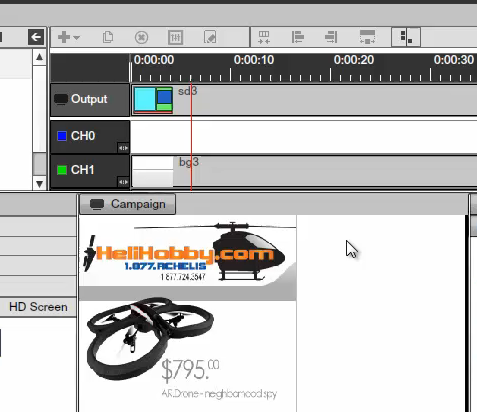Open the mixer sliders icon

tap(175, 37)
